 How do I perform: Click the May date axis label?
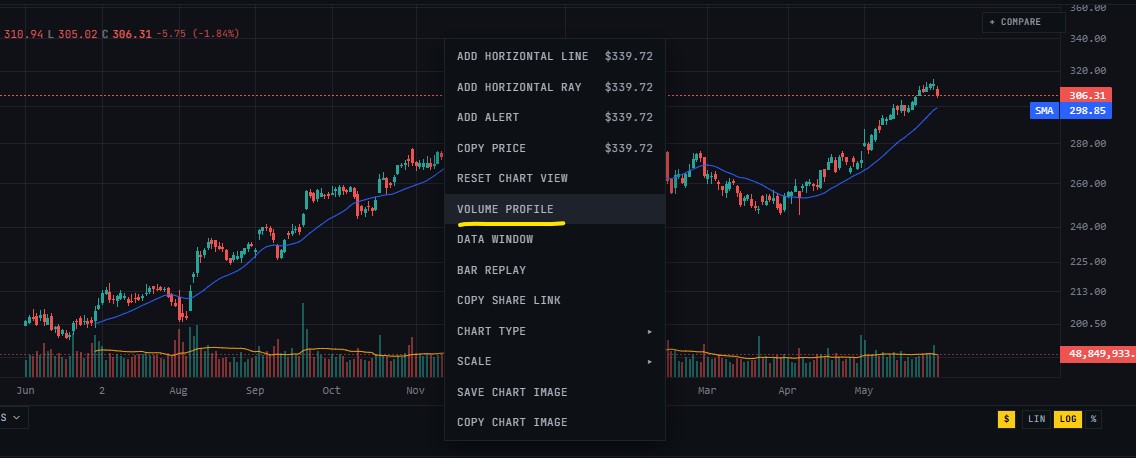pos(864,391)
